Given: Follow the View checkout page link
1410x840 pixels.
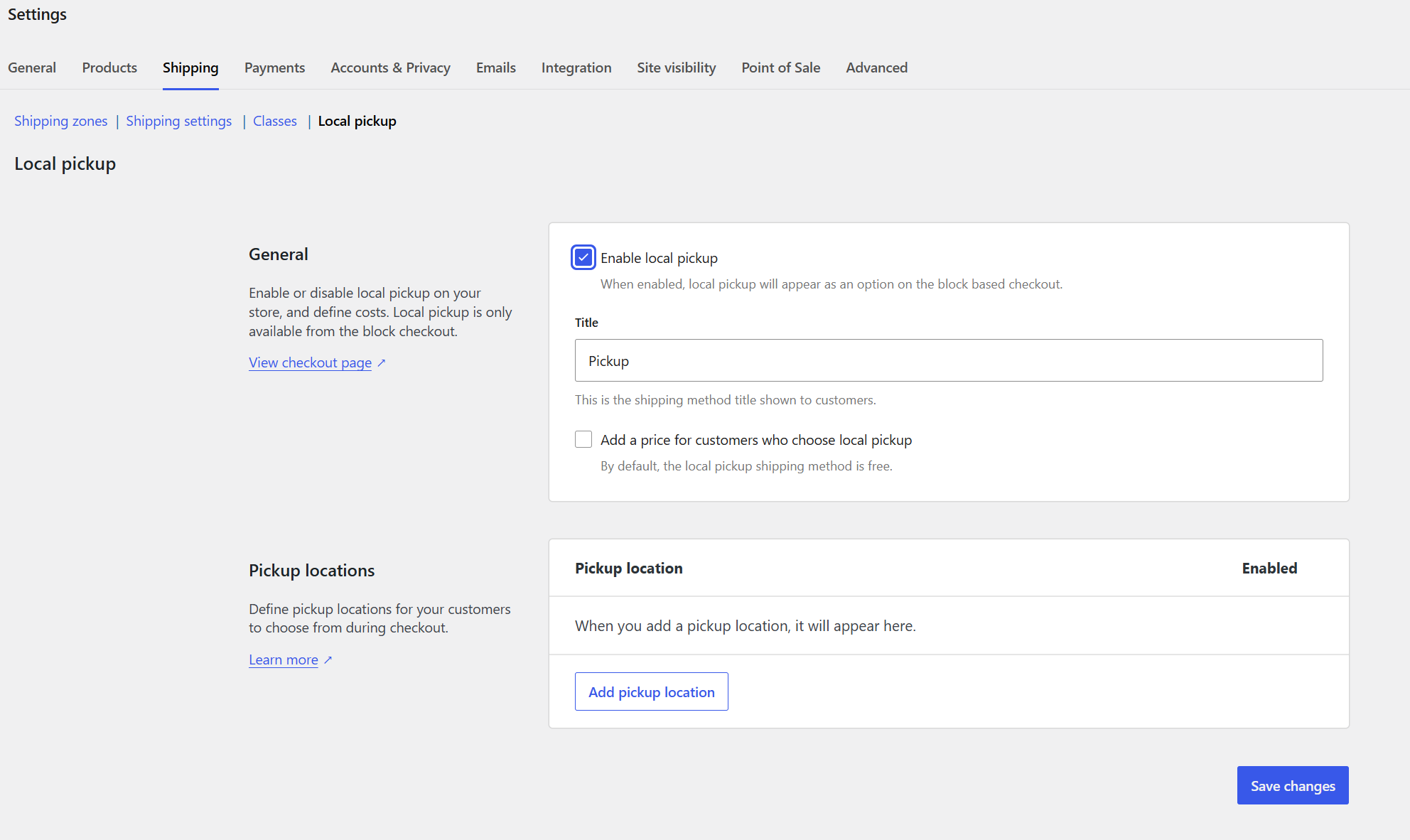Looking at the screenshot, I should (310, 362).
